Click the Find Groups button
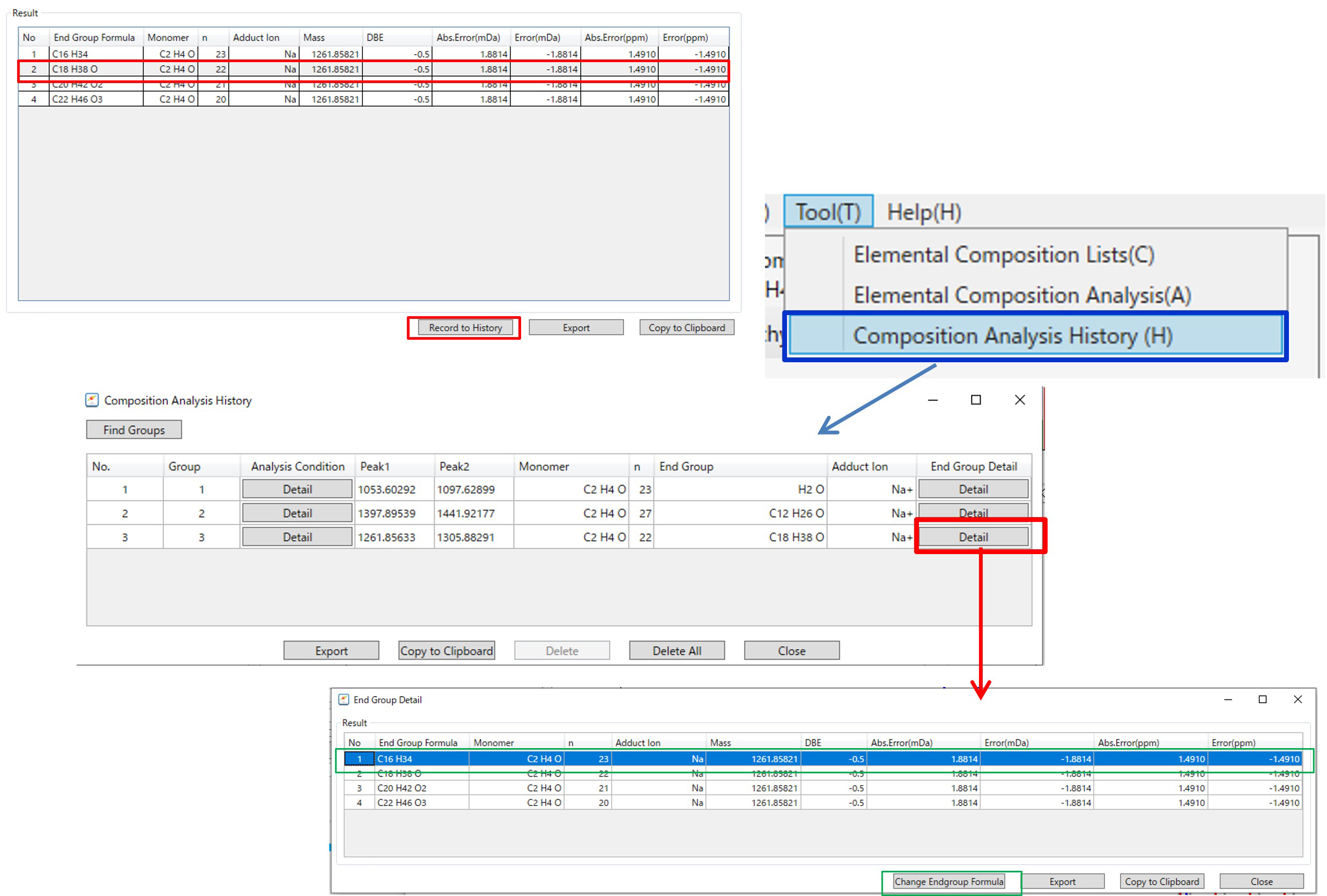This screenshot has width=1327, height=896. point(134,430)
